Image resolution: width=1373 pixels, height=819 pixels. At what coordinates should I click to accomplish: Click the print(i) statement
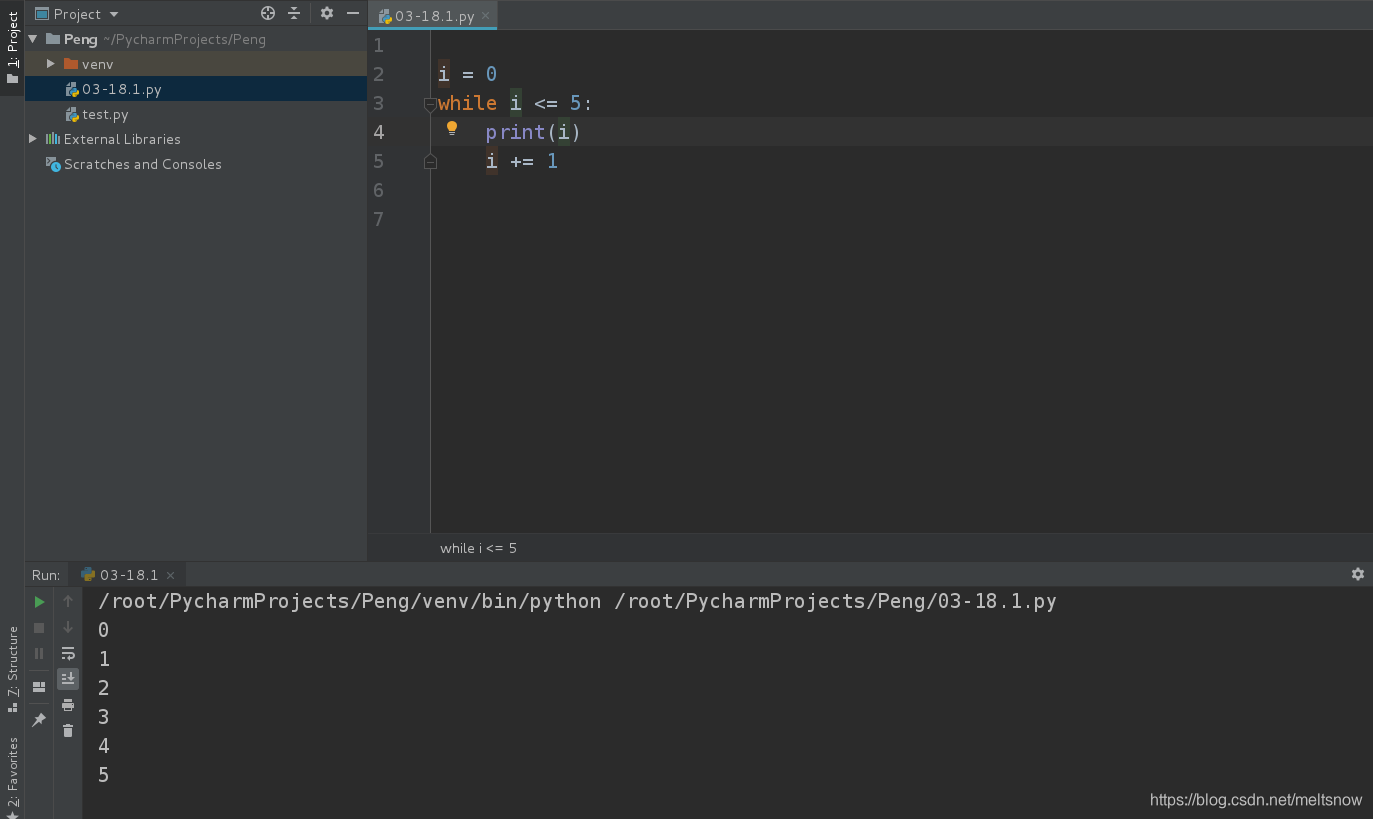(x=533, y=132)
